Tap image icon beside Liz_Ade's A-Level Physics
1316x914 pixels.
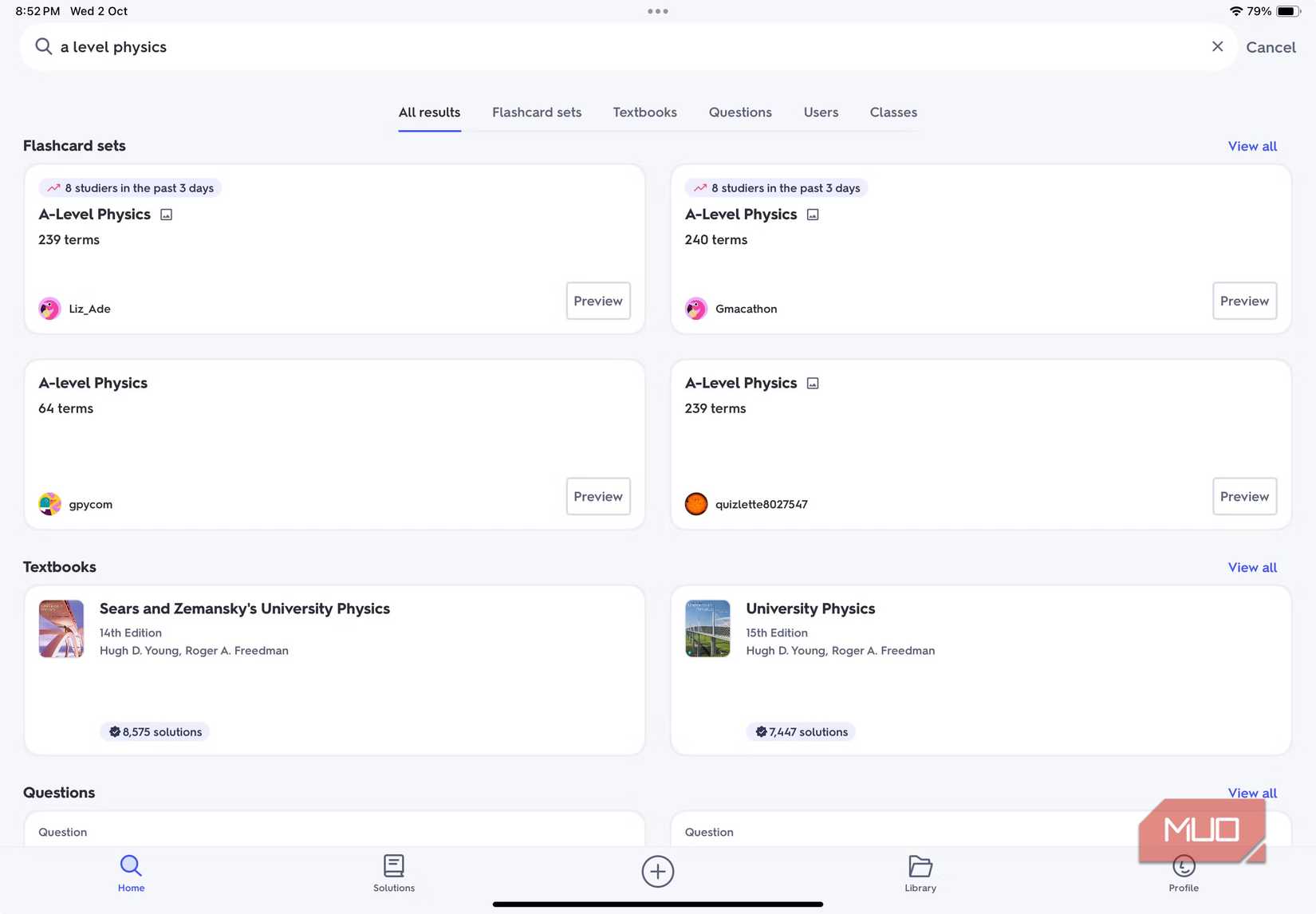(167, 215)
